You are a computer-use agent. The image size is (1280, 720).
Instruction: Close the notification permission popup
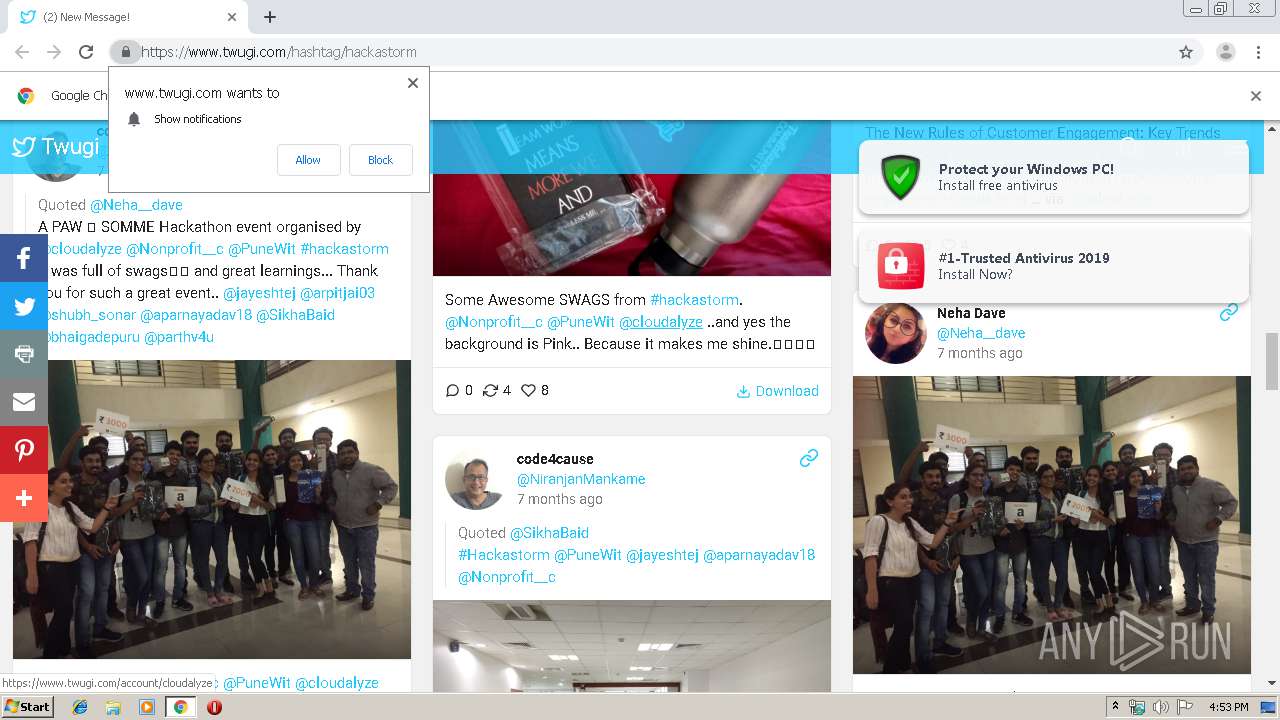click(x=413, y=83)
